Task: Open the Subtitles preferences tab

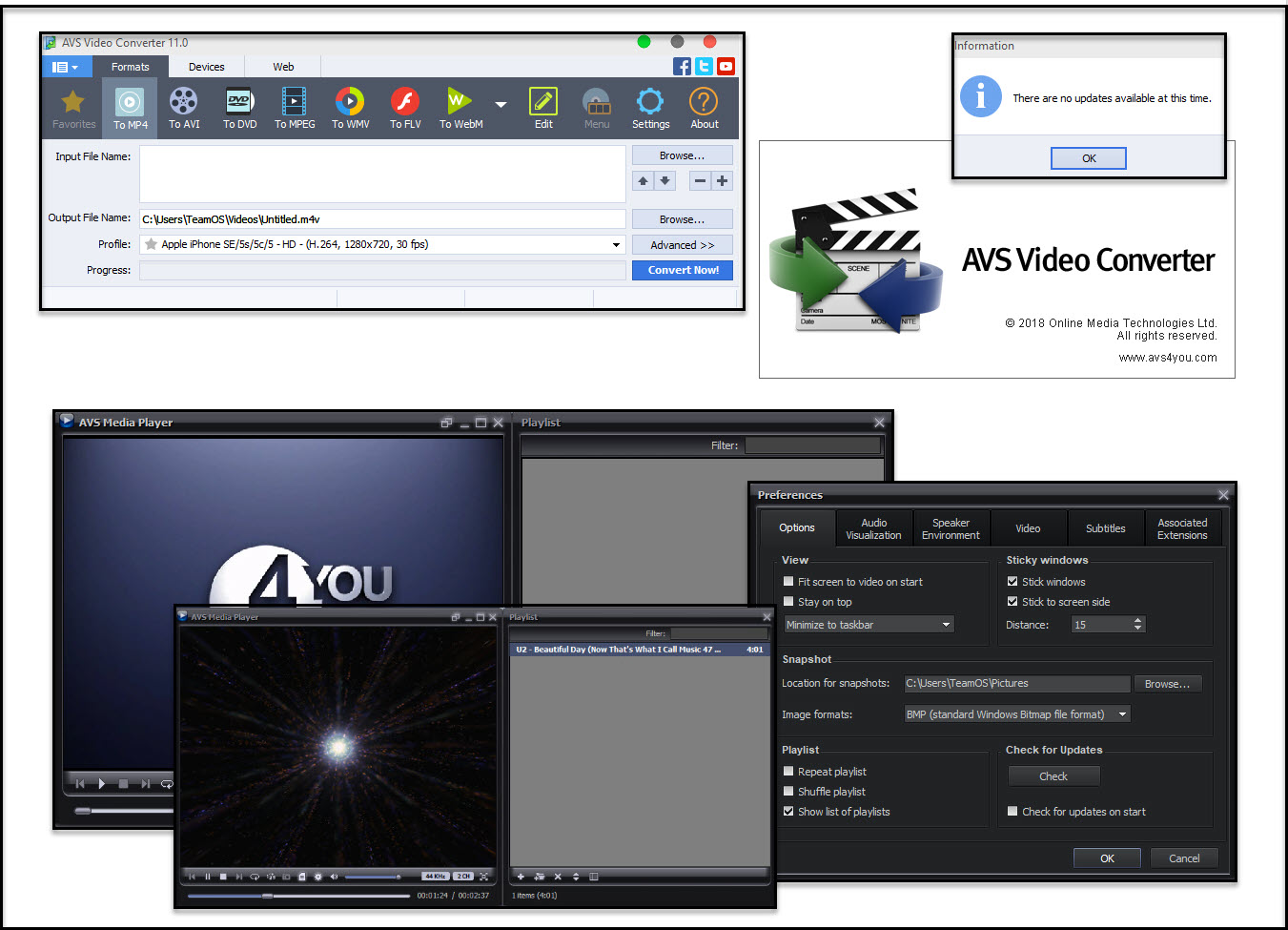Action: (1105, 528)
